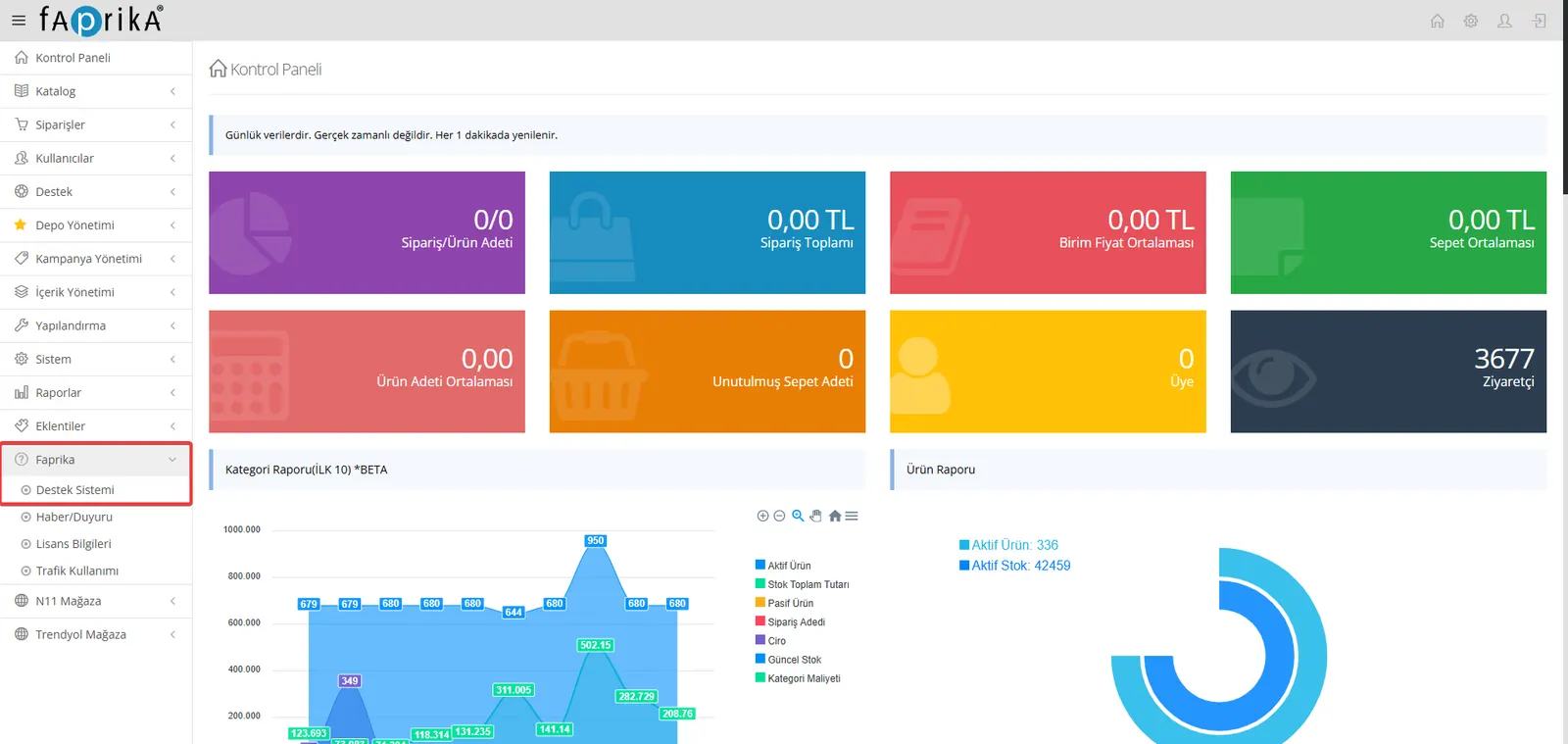
Task: Open the chart's three-line export menu
Action: tap(852, 516)
